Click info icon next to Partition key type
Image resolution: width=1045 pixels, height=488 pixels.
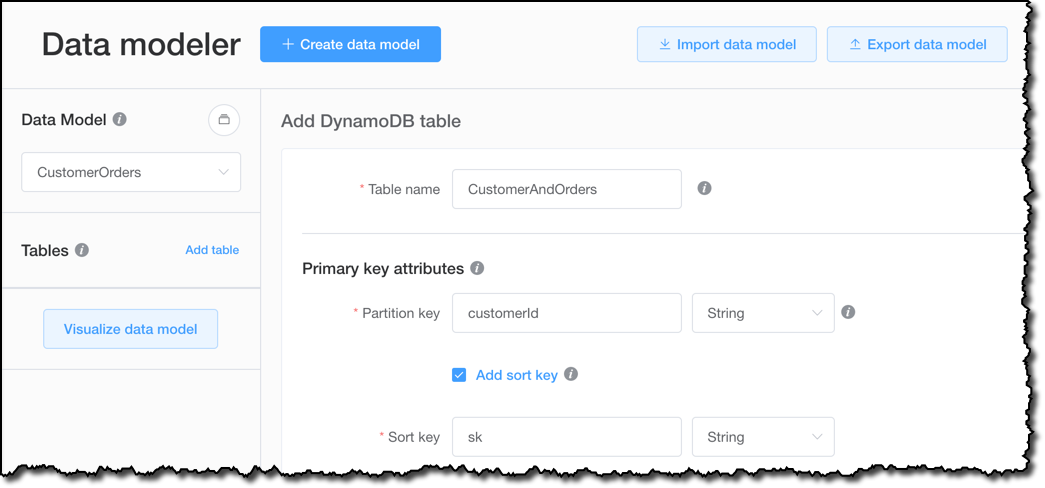click(848, 312)
